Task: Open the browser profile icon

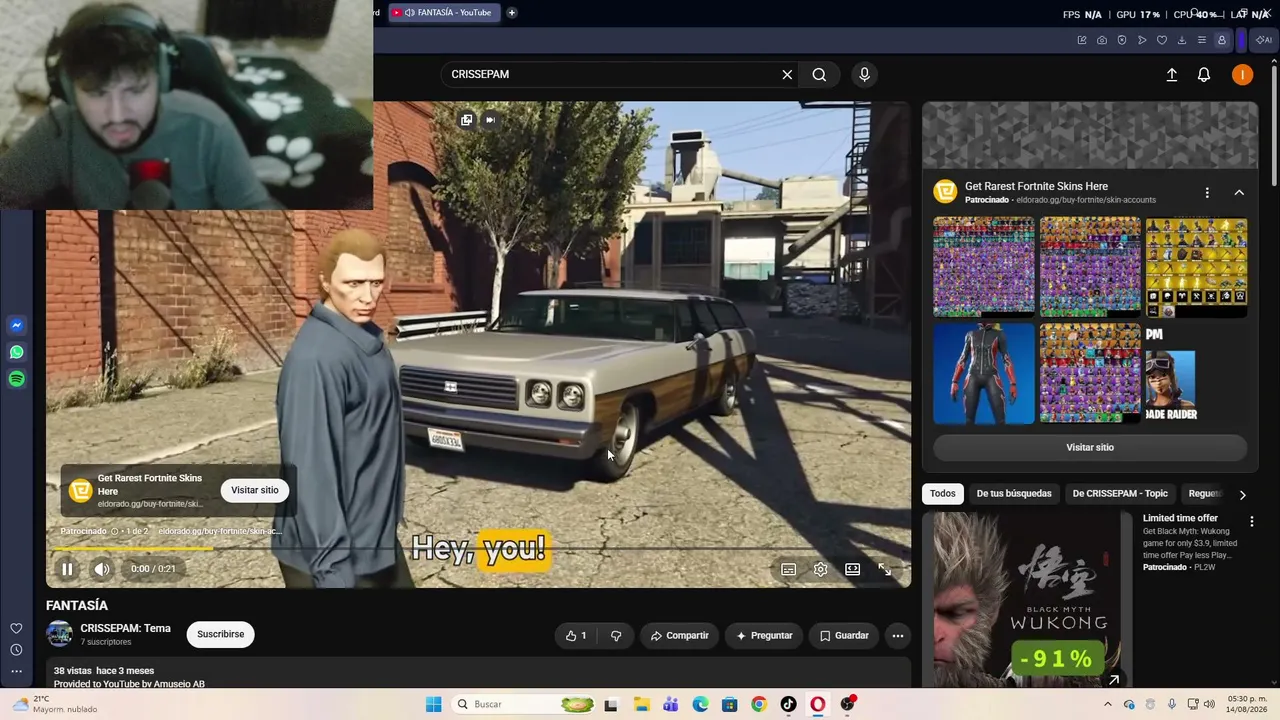Action: pos(1222,40)
